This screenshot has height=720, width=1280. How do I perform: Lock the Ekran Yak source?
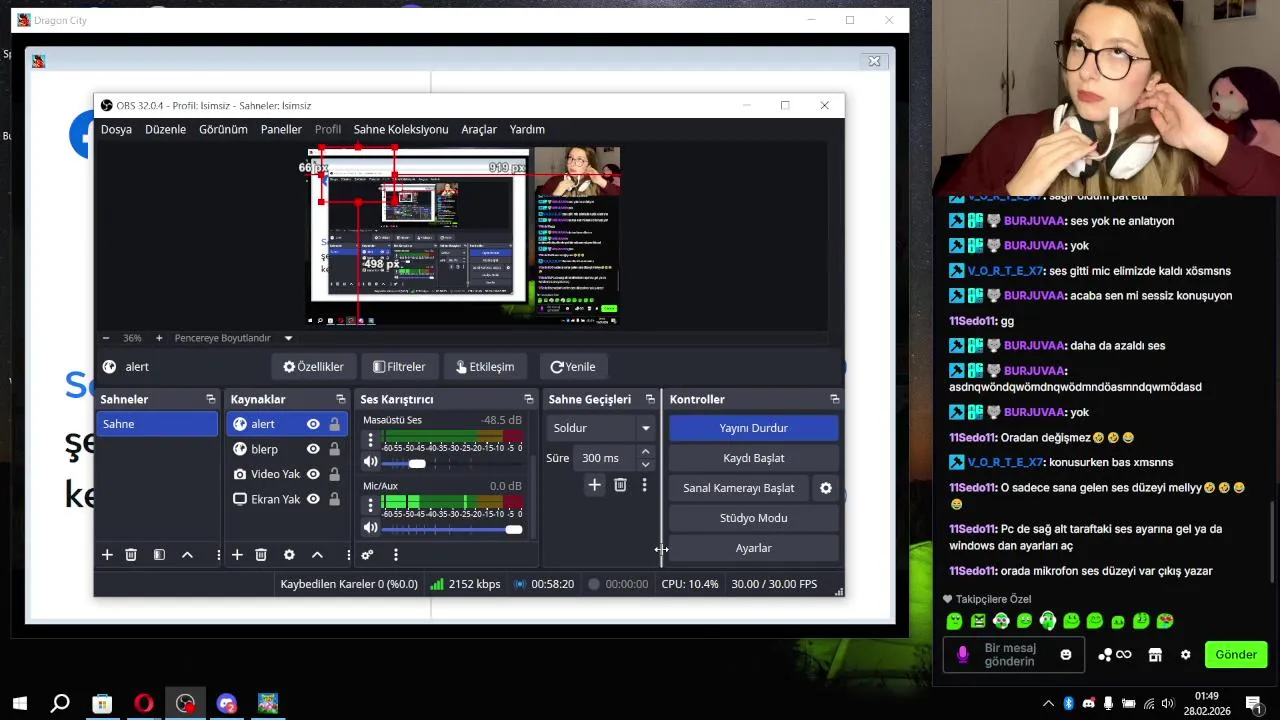334,499
